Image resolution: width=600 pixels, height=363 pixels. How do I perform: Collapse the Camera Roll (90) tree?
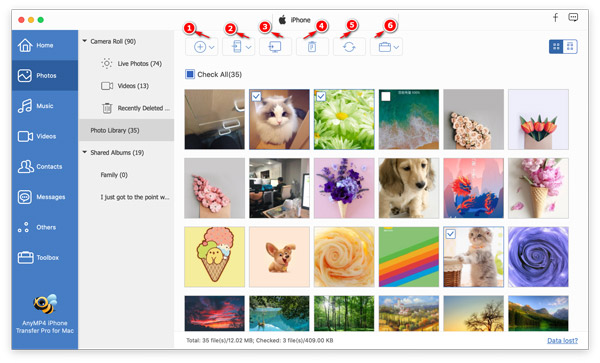(x=85, y=41)
